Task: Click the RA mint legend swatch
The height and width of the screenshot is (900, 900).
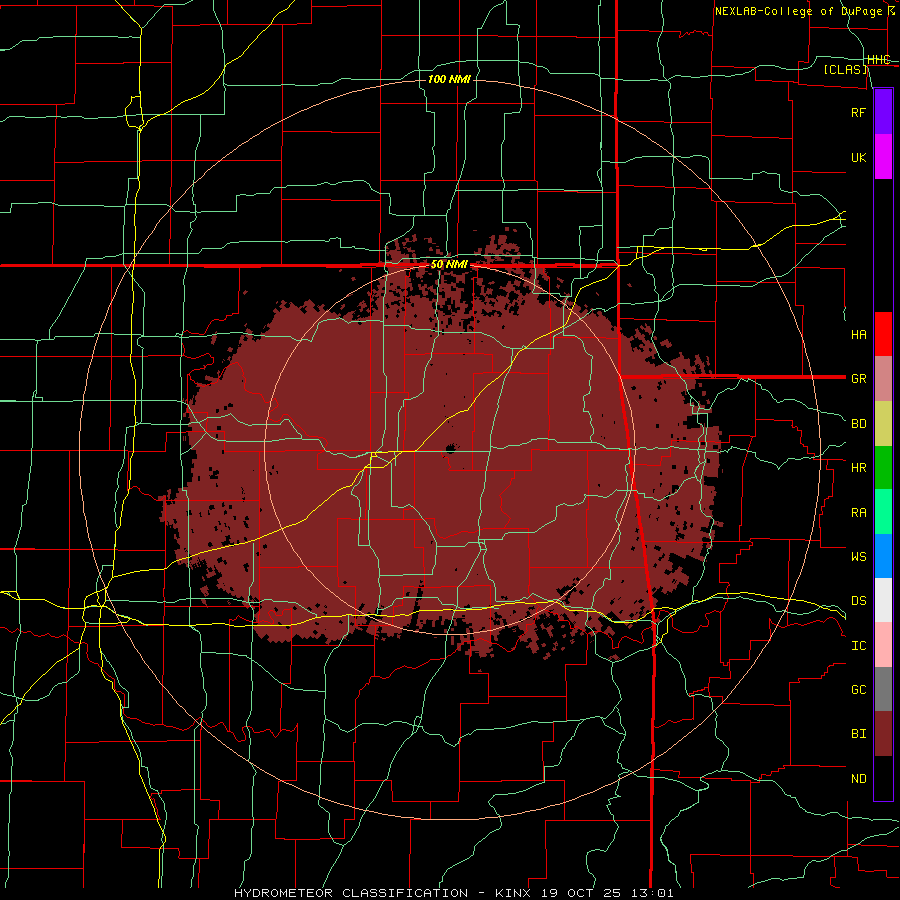Action: coord(883,512)
